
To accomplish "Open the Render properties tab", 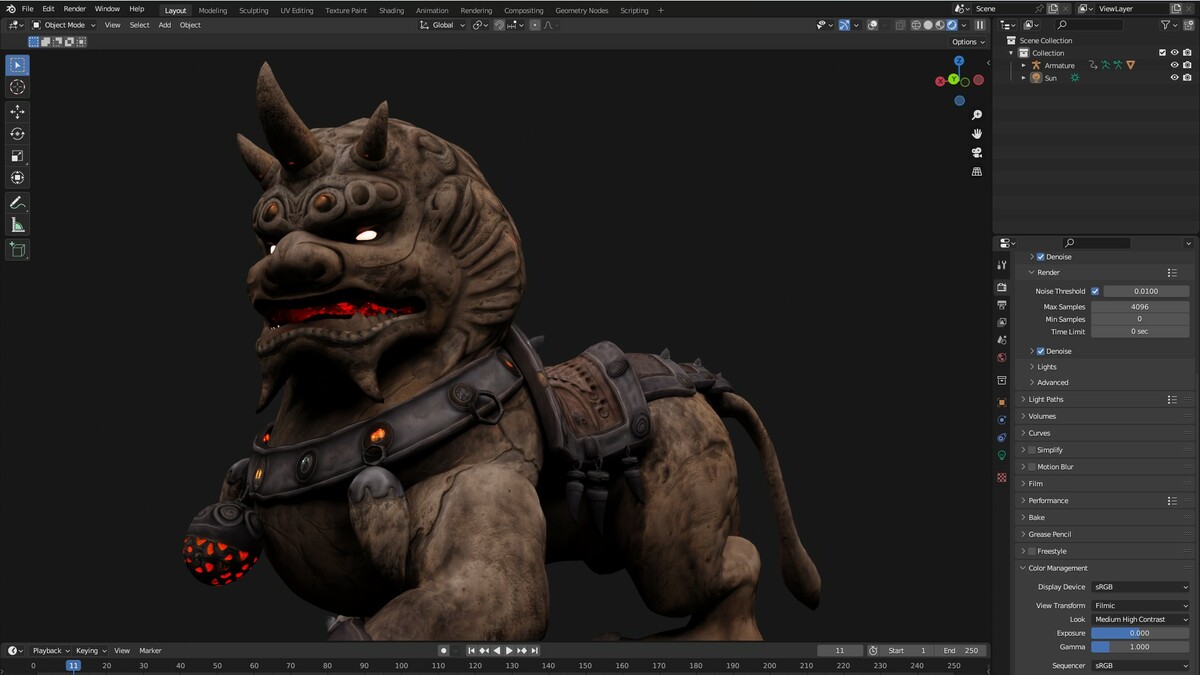I will coord(1002,287).
